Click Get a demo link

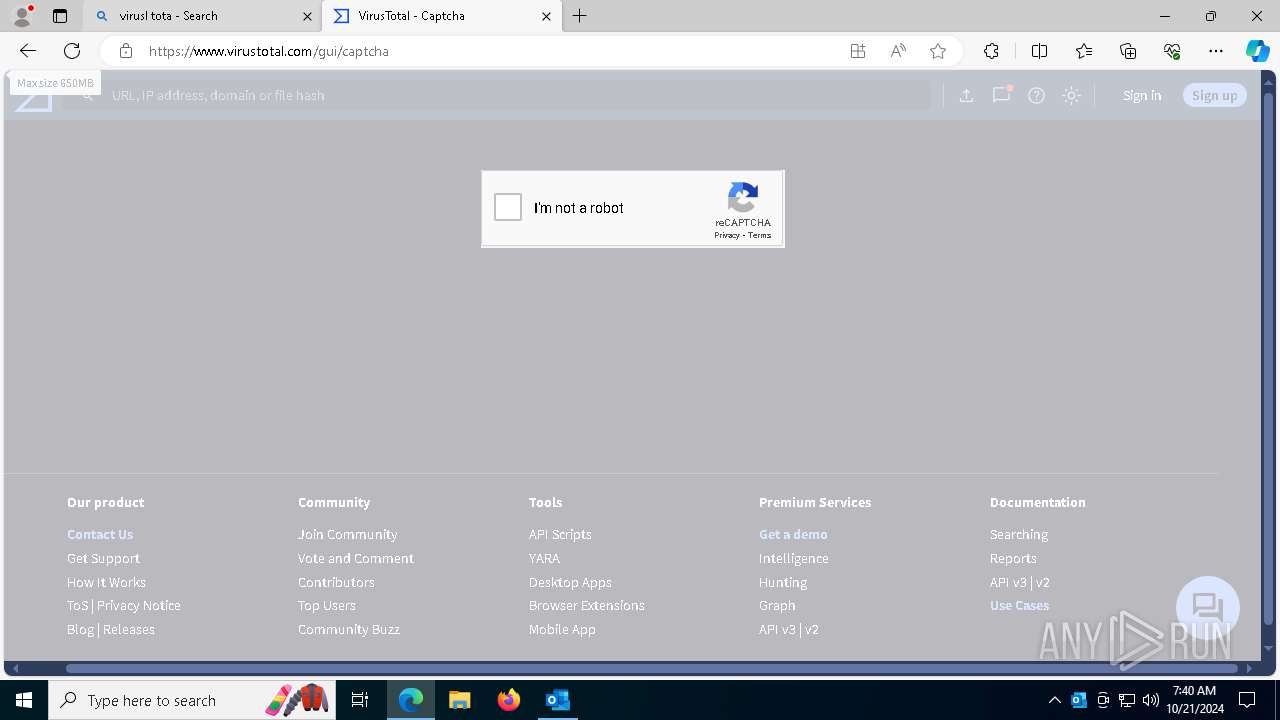[793, 534]
